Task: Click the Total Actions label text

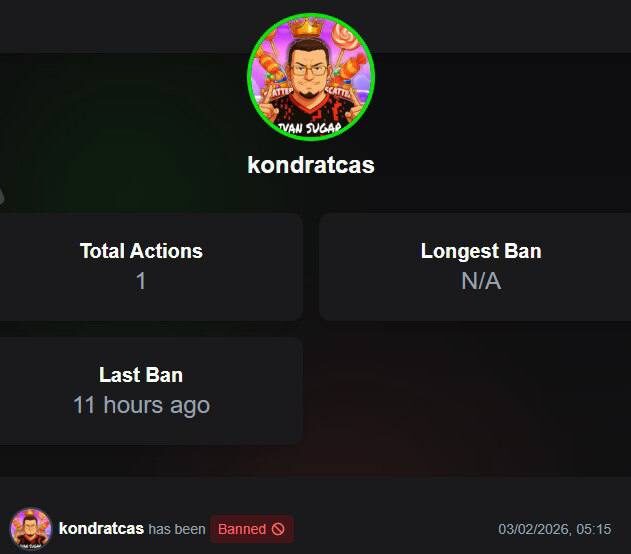Action: [x=141, y=251]
